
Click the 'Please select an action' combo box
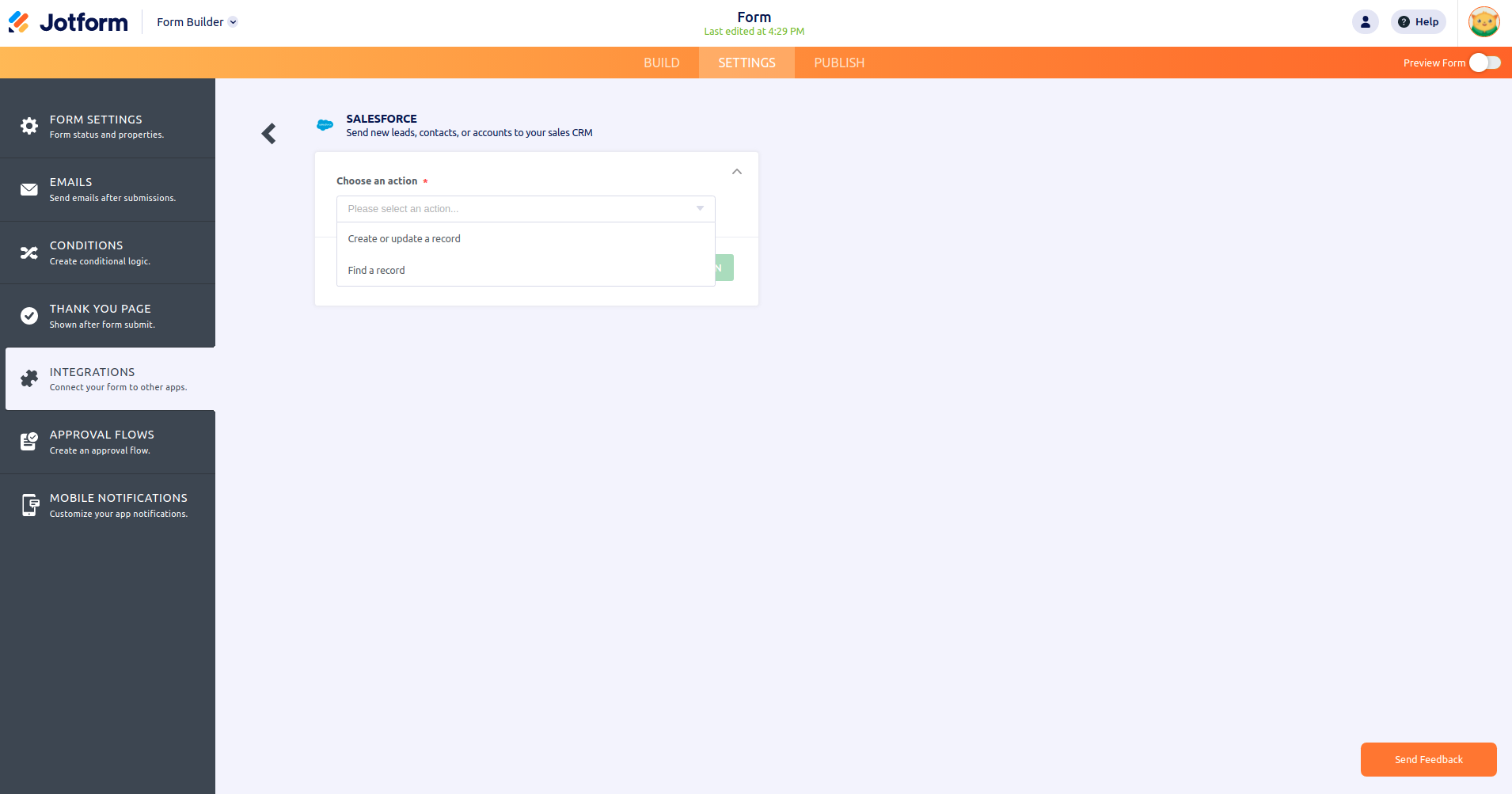[x=526, y=209]
